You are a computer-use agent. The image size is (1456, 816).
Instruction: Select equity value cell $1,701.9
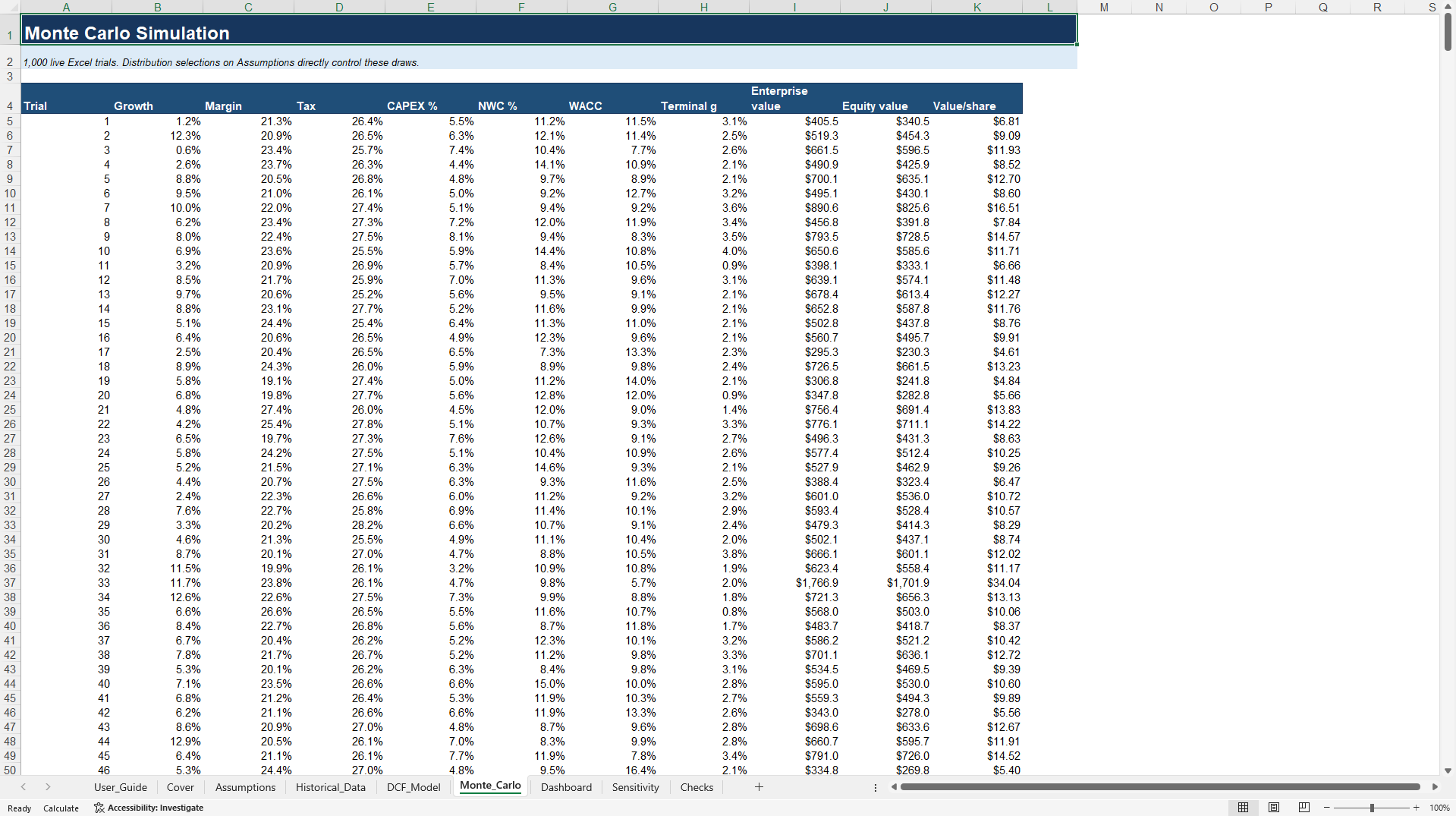(885, 583)
